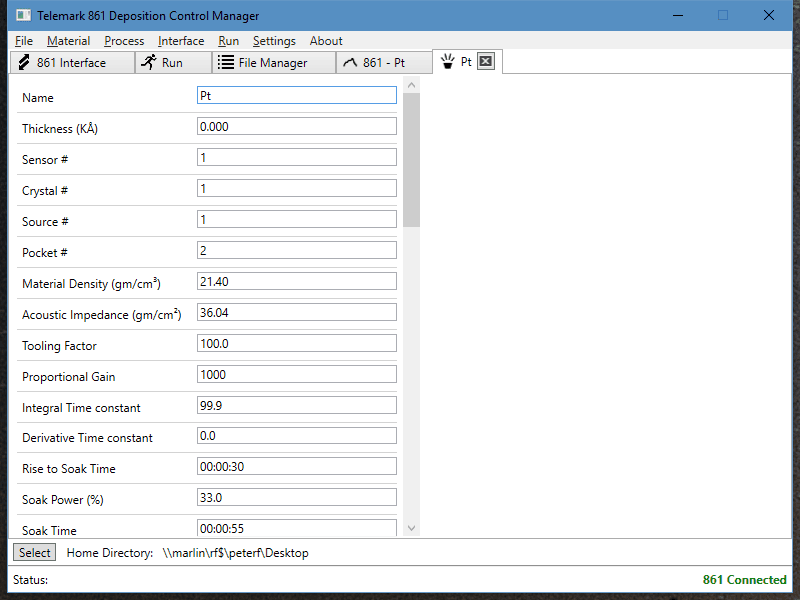Image resolution: width=800 pixels, height=600 pixels.
Task: Click the Soak Power (%) field
Action: coord(297,497)
